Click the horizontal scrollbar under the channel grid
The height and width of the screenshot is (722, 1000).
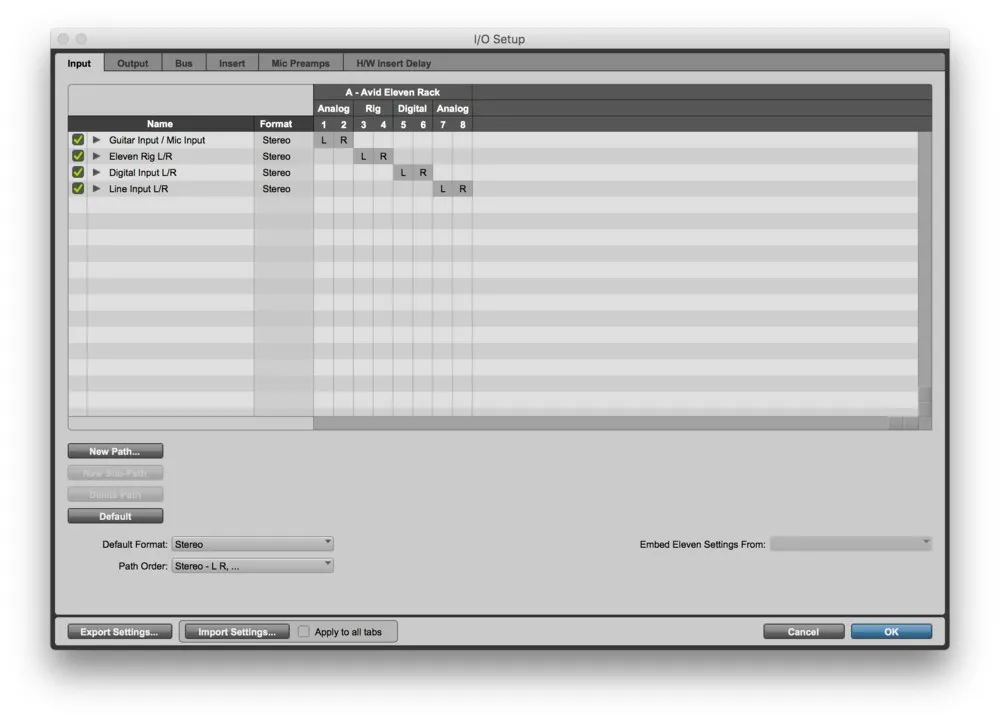coord(600,424)
